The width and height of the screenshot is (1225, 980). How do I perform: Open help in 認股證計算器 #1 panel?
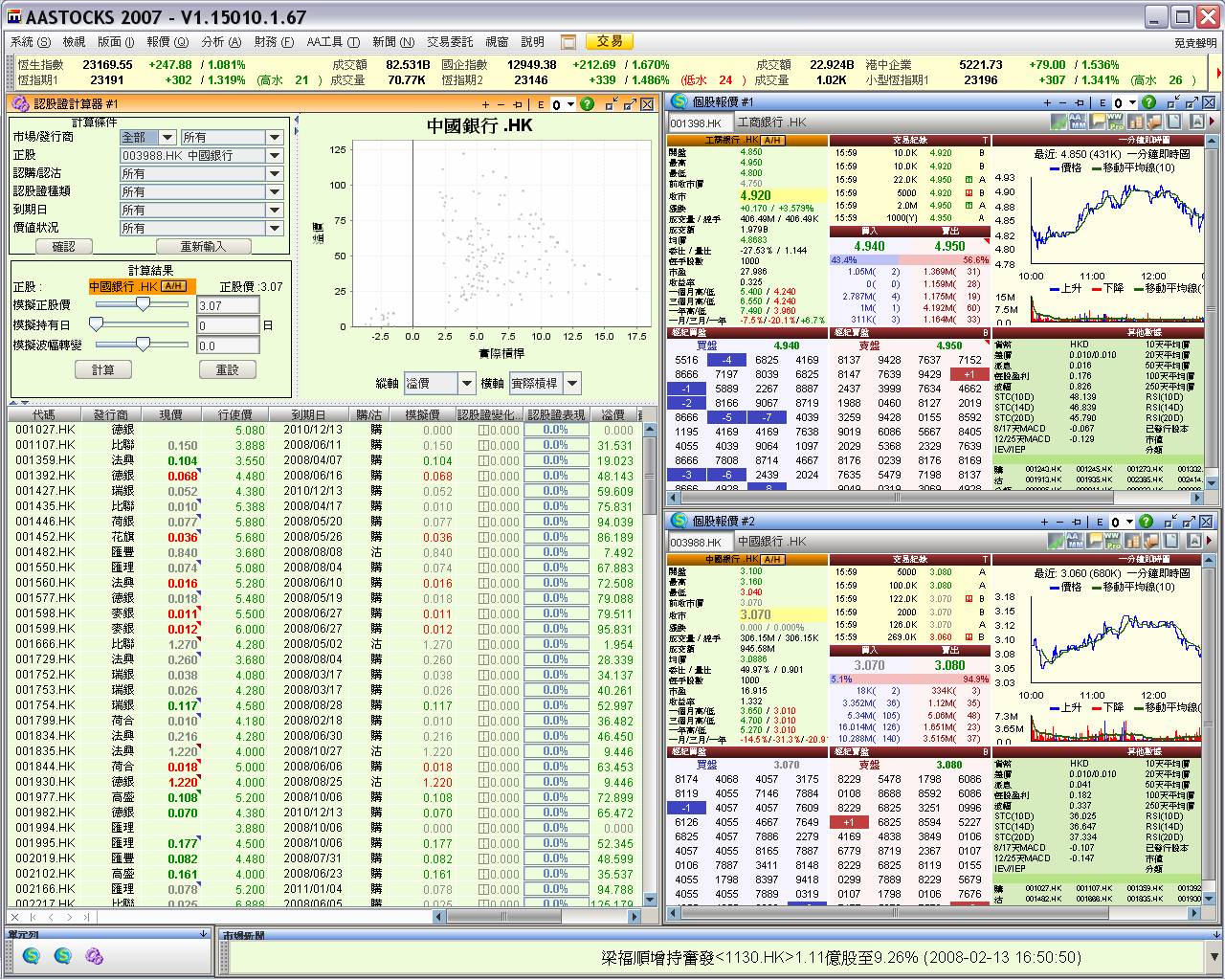[x=587, y=104]
